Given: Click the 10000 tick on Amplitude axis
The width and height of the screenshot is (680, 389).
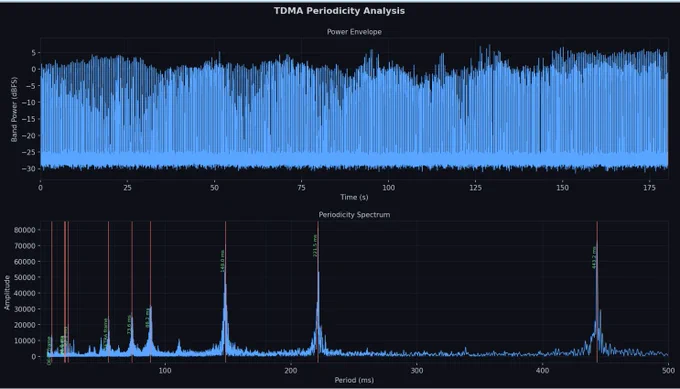Looking at the screenshot, I should pos(25,341).
